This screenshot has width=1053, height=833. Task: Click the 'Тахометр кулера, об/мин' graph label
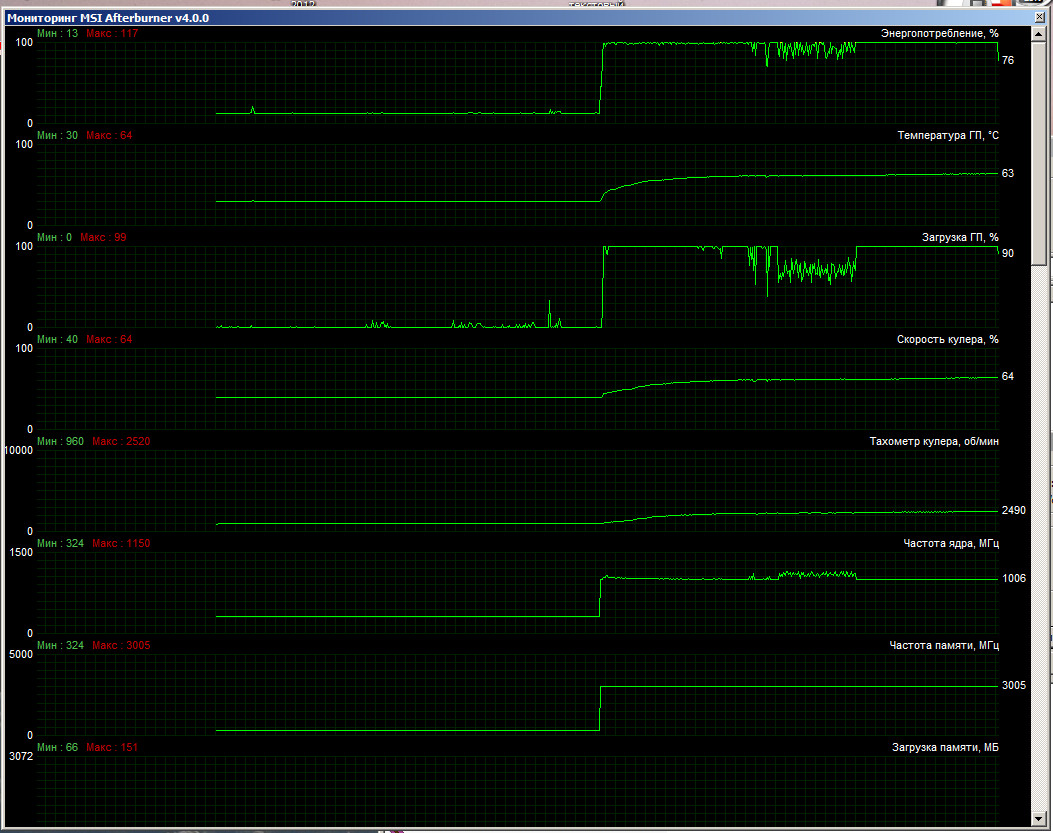pos(934,442)
